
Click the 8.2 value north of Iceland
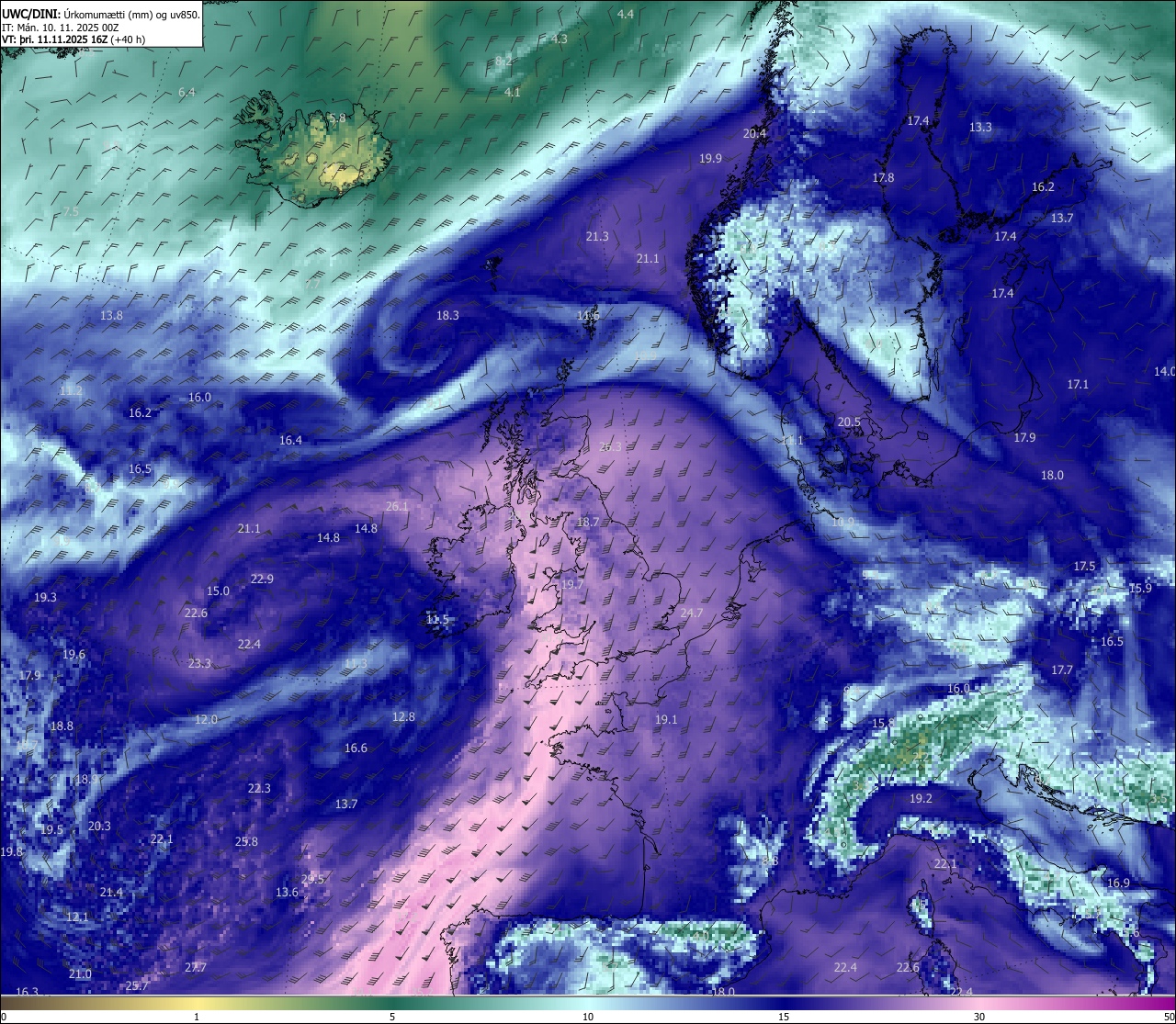pos(503,61)
